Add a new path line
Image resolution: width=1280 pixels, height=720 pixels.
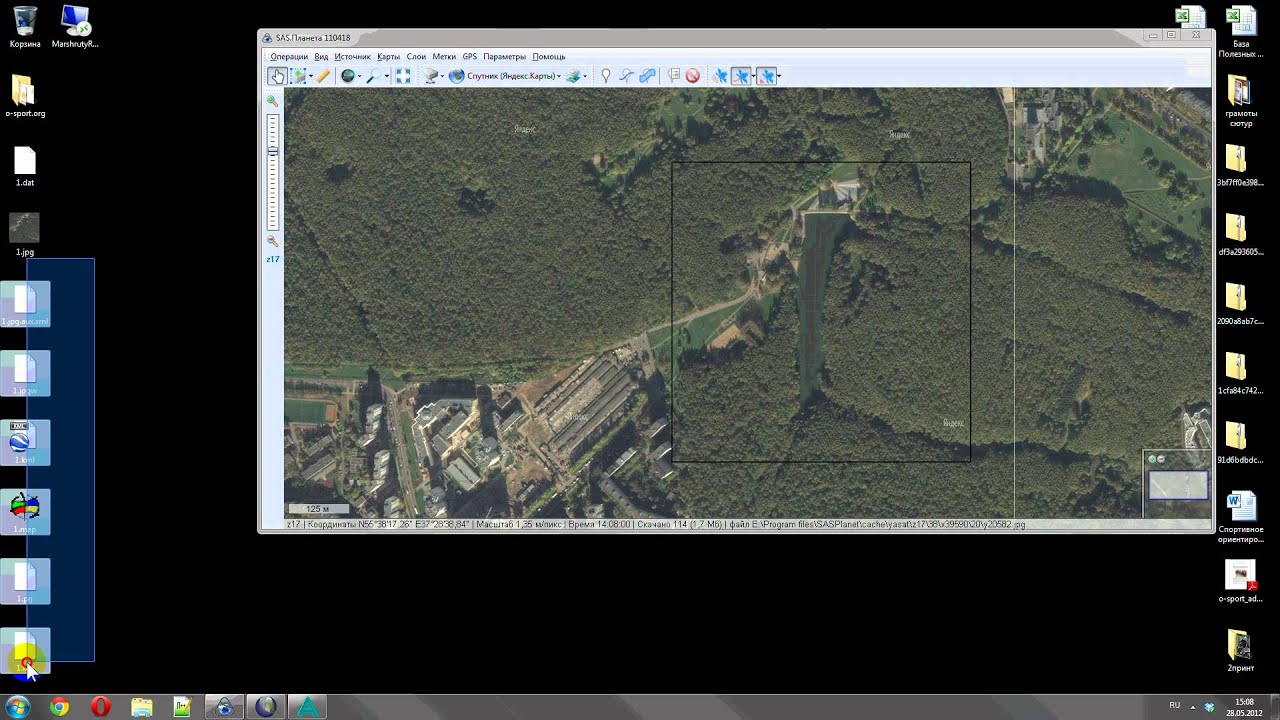click(626, 76)
